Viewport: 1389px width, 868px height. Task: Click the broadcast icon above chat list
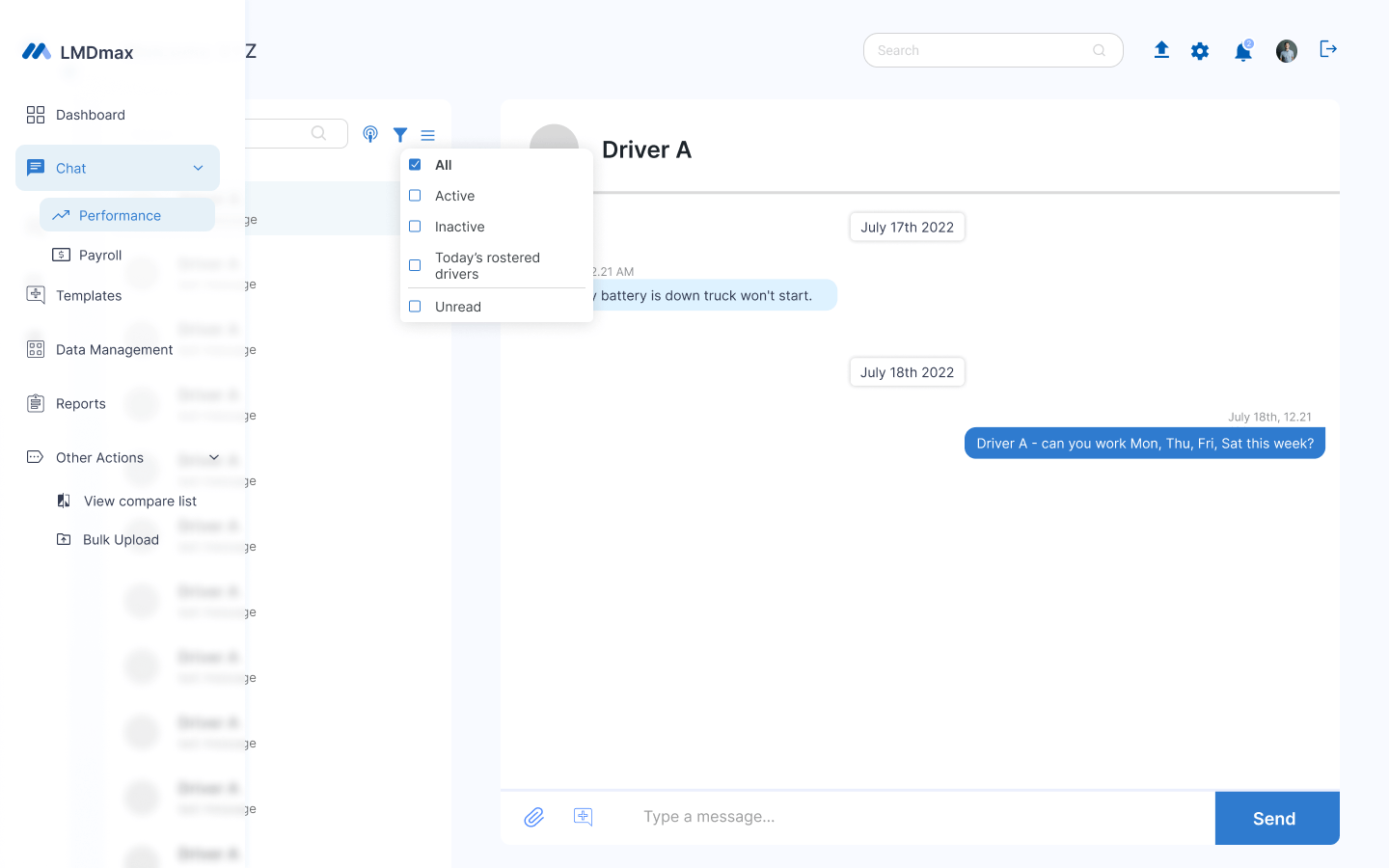(370, 134)
